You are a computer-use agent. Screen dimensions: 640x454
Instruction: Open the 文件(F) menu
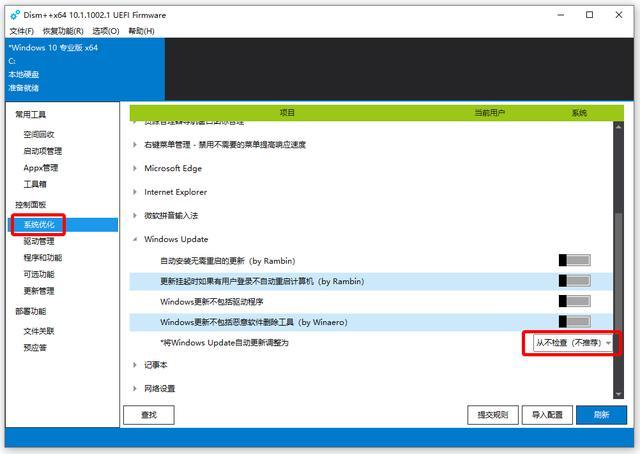(x=22, y=31)
